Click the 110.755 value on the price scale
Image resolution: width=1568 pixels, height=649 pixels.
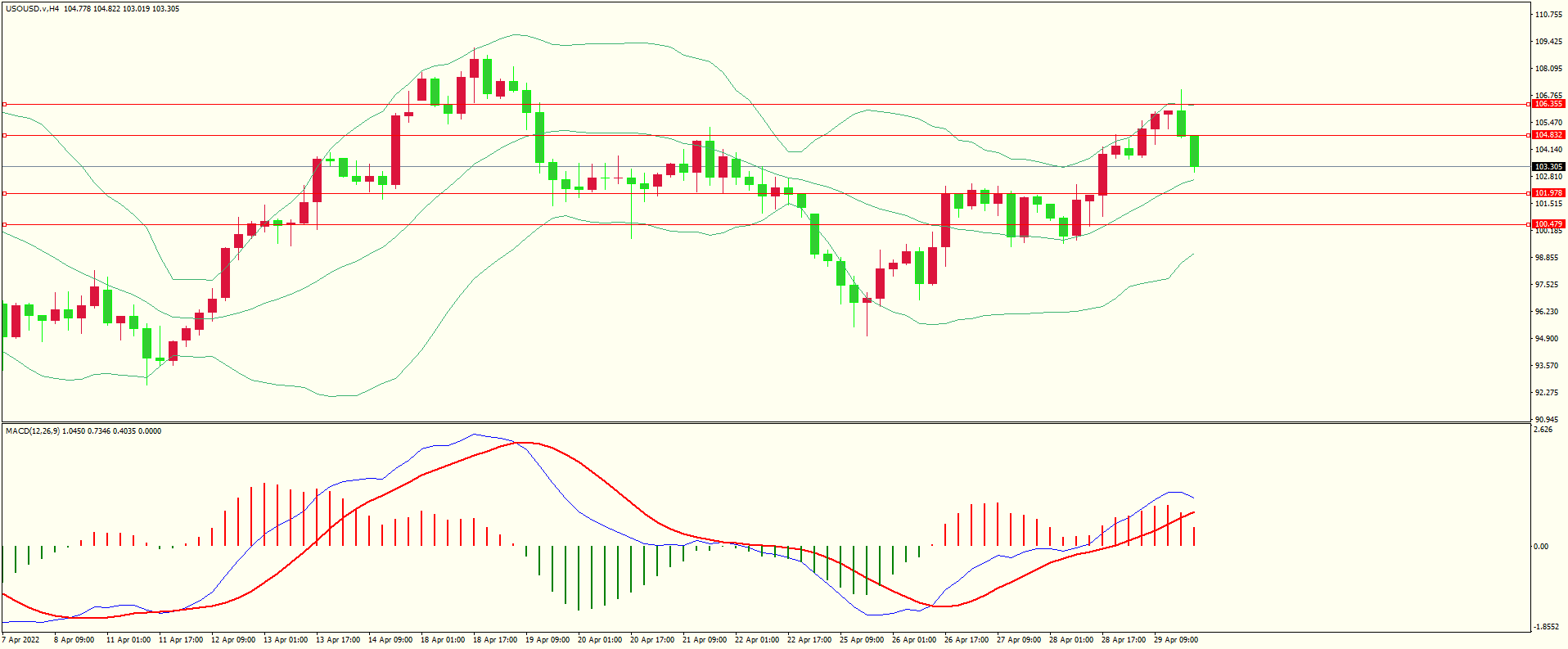click(1548, 15)
